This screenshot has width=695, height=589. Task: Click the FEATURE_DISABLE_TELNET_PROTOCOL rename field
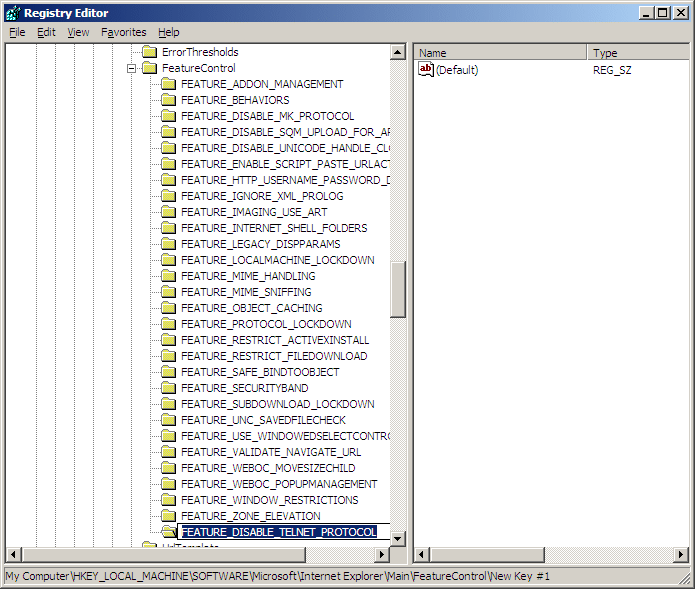click(284, 532)
